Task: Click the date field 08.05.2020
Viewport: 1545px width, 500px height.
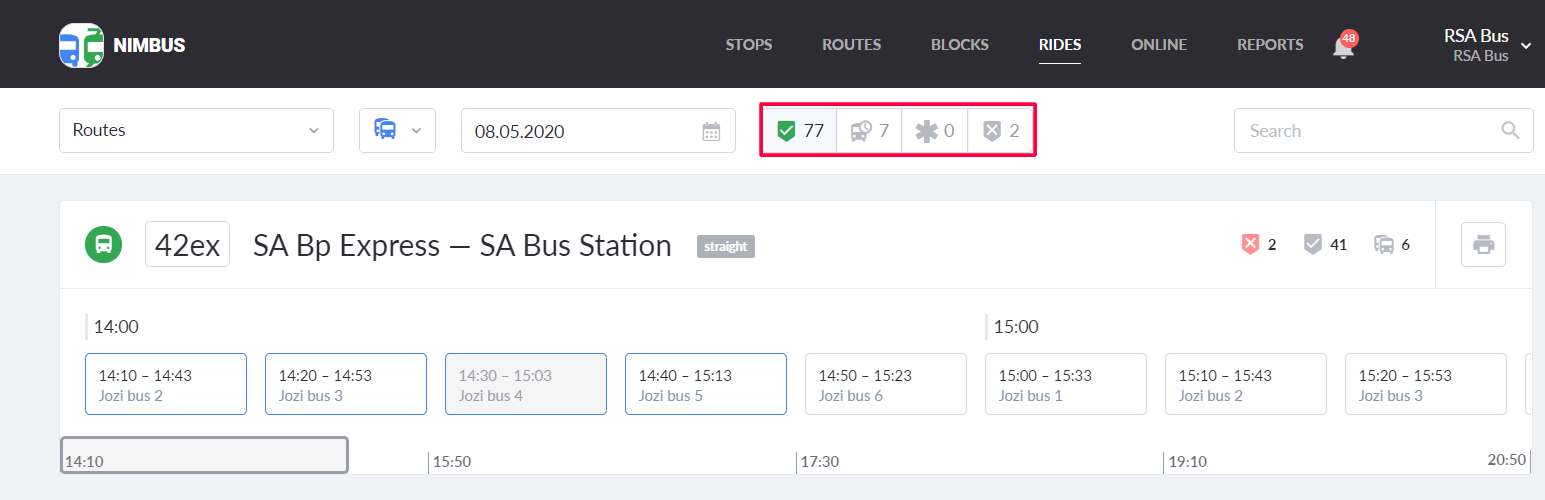Action: pyautogui.click(x=598, y=130)
